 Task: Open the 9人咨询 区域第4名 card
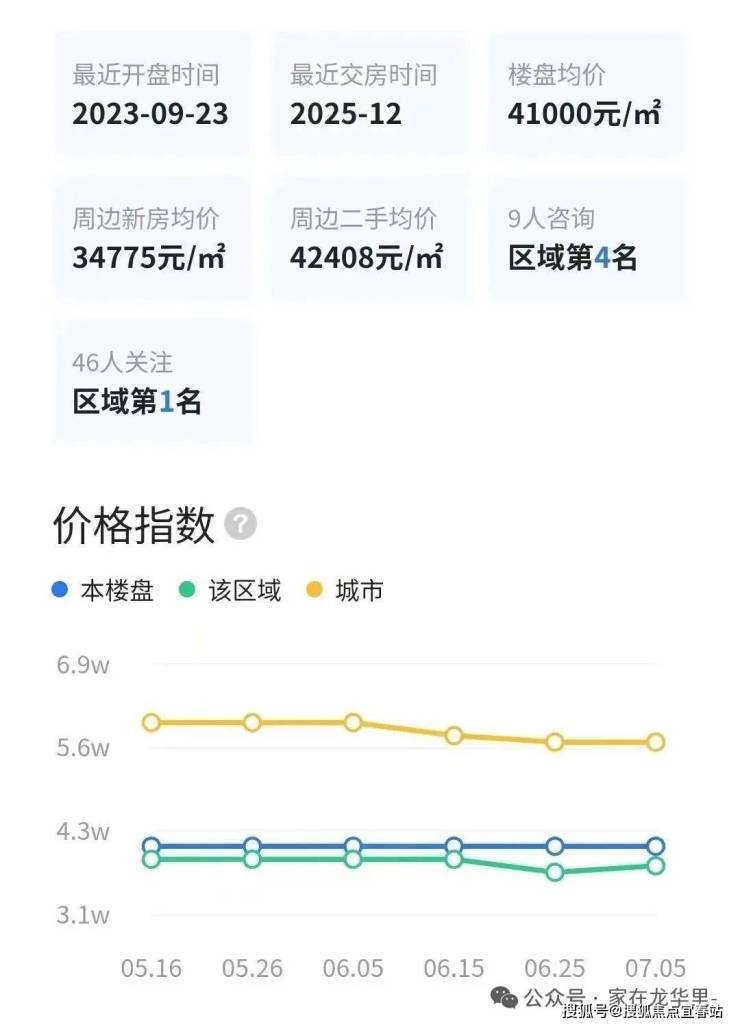coord(587,238)
